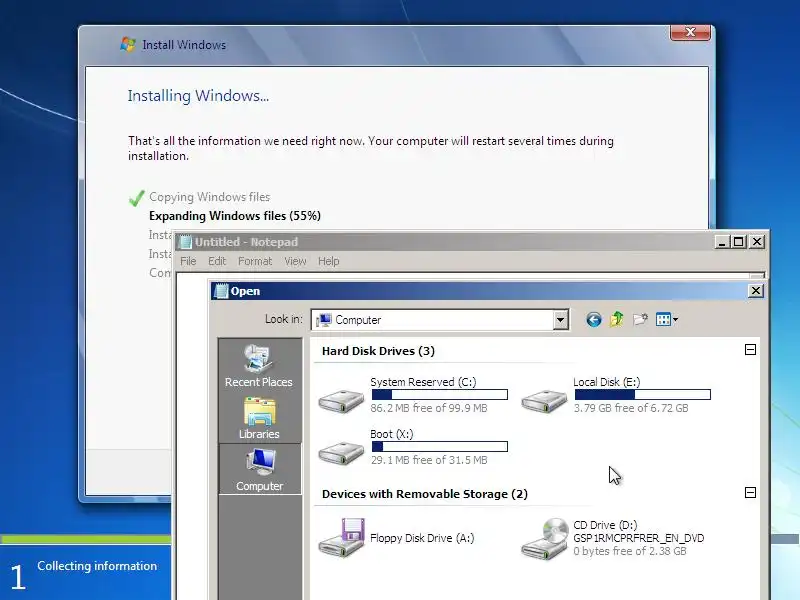The image size is (800, 600).
Task: Click the text 29.1 MB free of 31.5 MB
Action: [429, 460]
